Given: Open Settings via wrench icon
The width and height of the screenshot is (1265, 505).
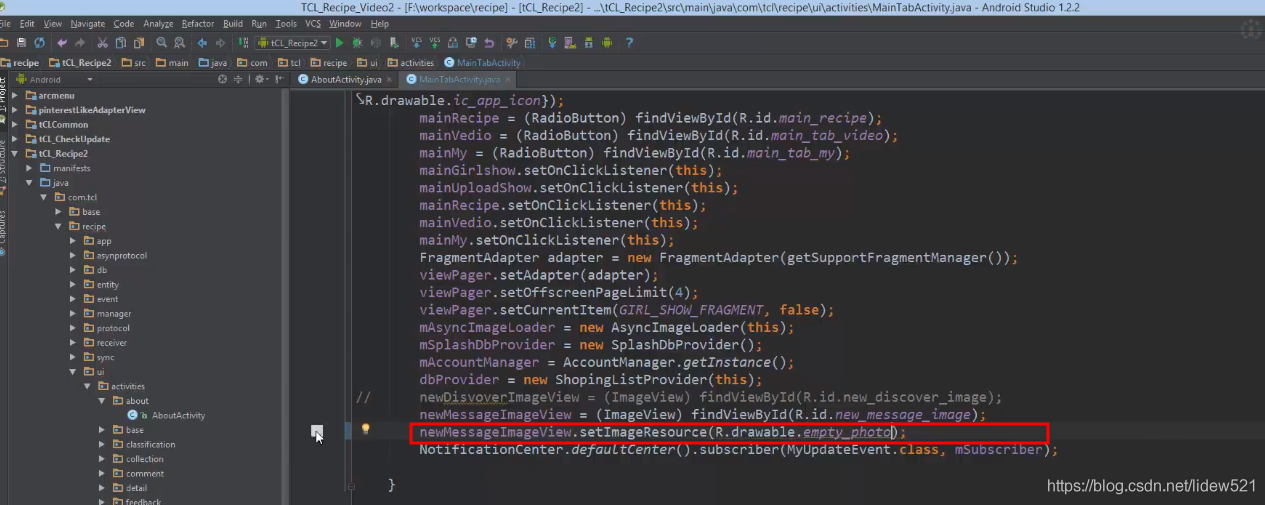Looking at the screenshot, I should coord(511,43).
